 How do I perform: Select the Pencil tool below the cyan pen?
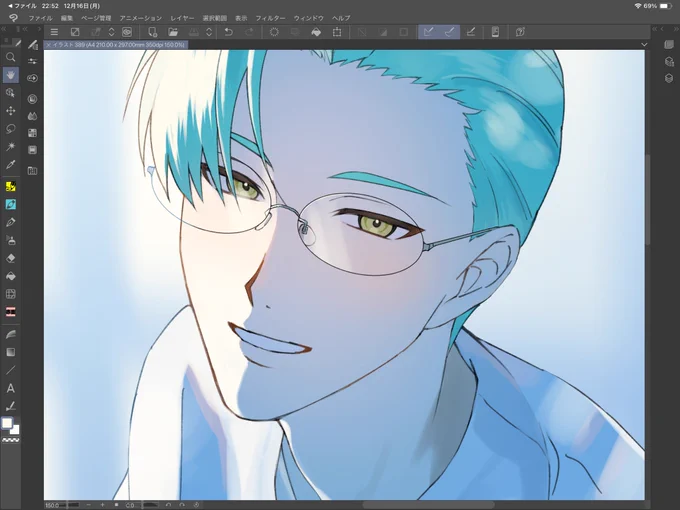tap(10, 222)
